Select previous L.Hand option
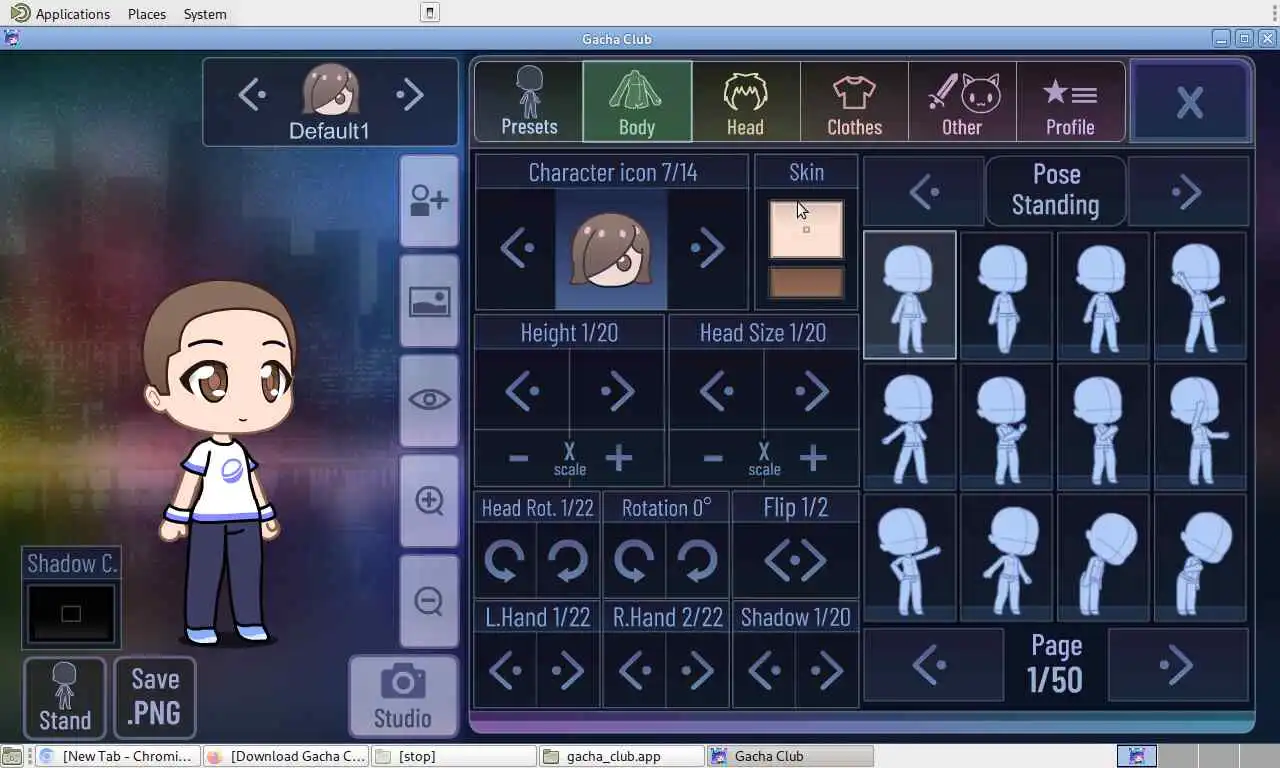 click(x=505, y=671)
